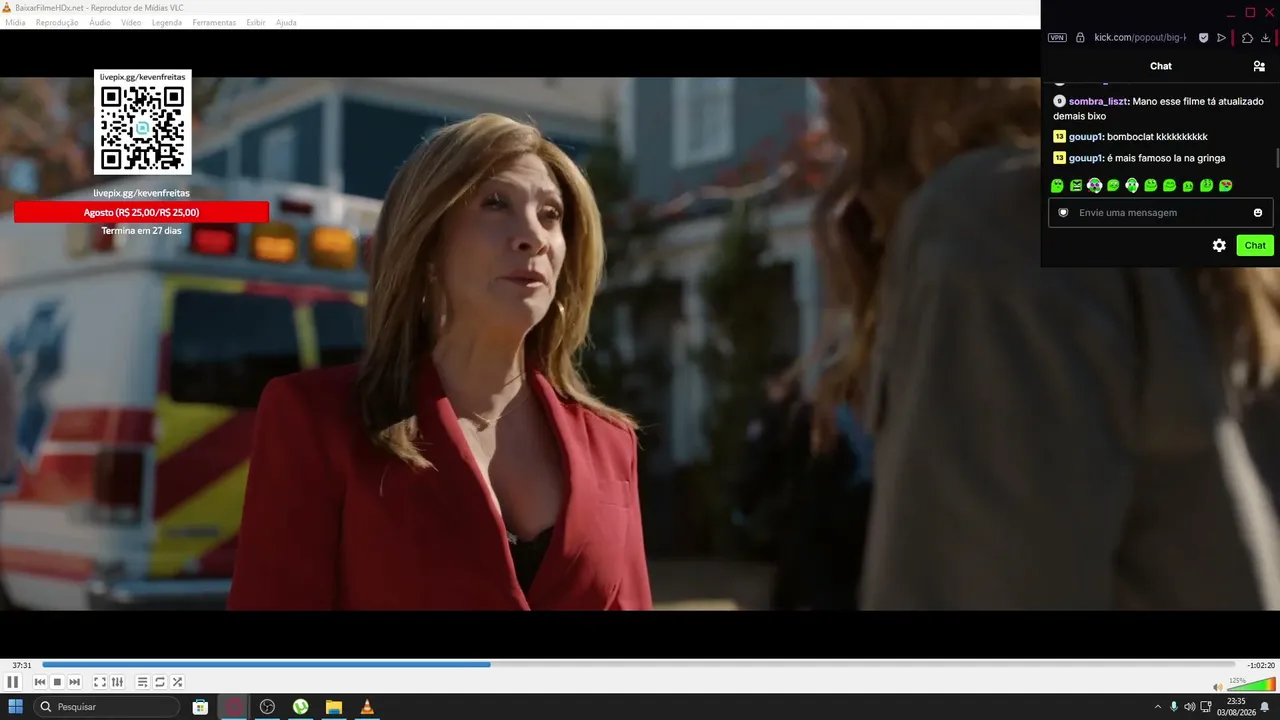Select the fifth emote in row
The image size is (1280, 720).
(1132, 186)
